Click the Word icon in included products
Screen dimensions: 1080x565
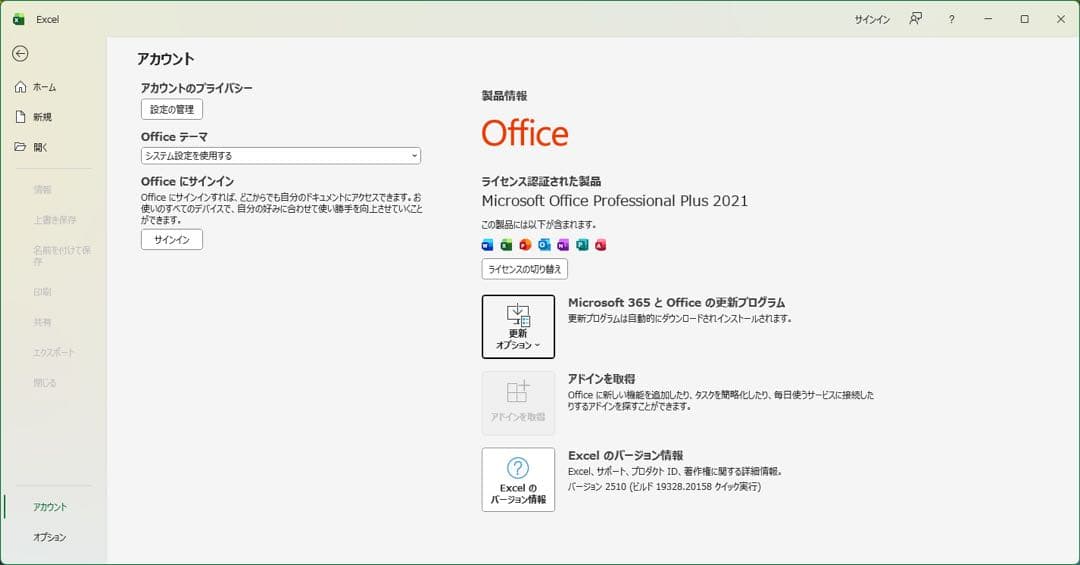pyautogui.click(x=487, y=245)
